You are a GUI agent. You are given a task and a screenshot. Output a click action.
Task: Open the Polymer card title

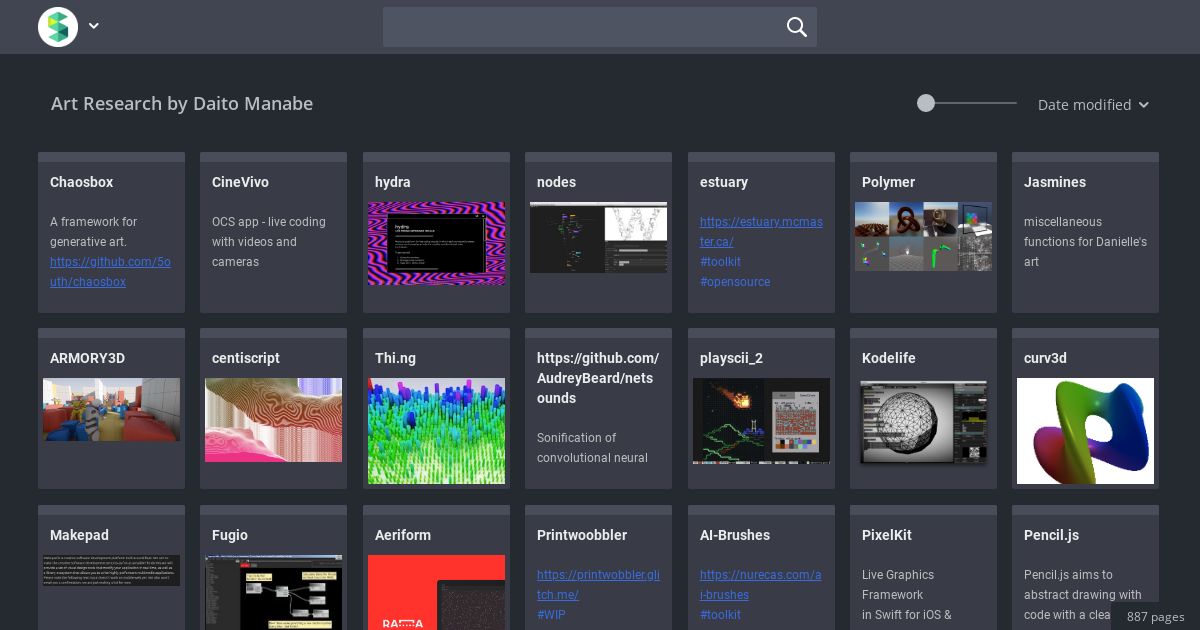888,182
